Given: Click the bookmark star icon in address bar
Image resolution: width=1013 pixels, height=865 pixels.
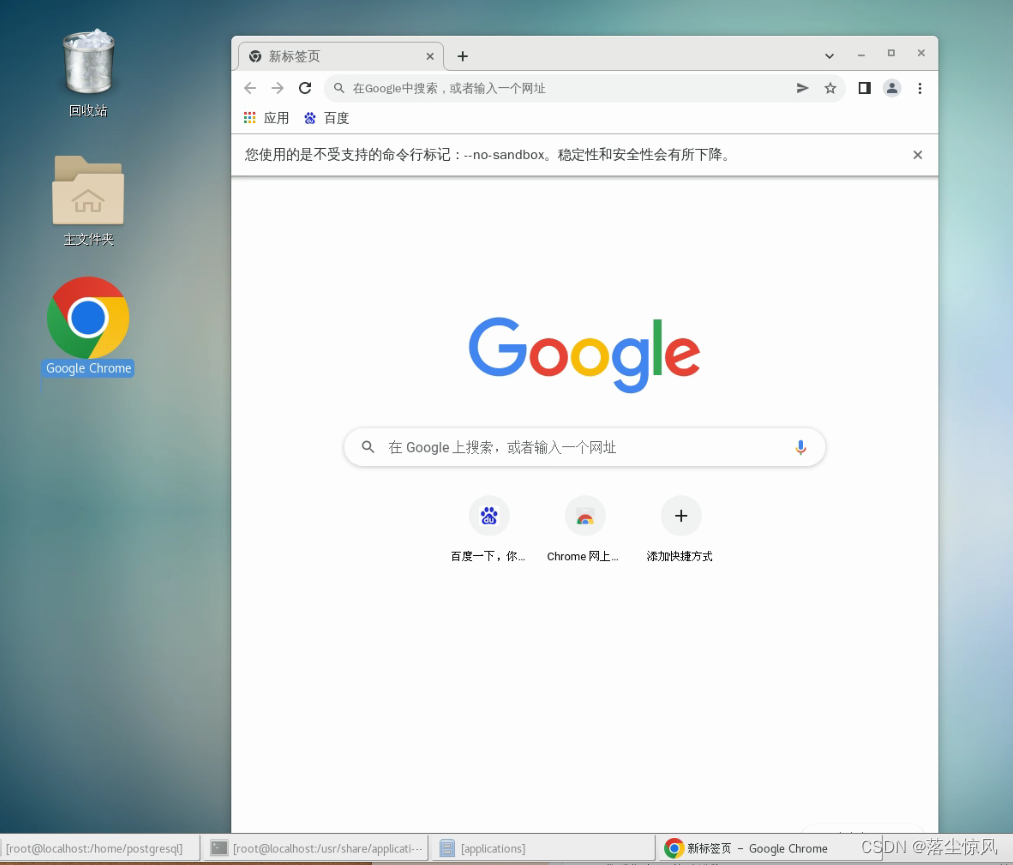Looking at the screenshot, I should pyautogui.click(x=831, y=88).
